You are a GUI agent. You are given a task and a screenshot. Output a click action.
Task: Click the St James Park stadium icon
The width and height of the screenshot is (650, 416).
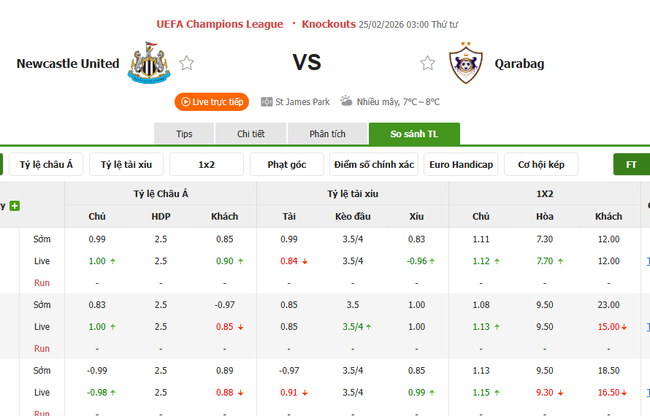[x=266, y=101]
